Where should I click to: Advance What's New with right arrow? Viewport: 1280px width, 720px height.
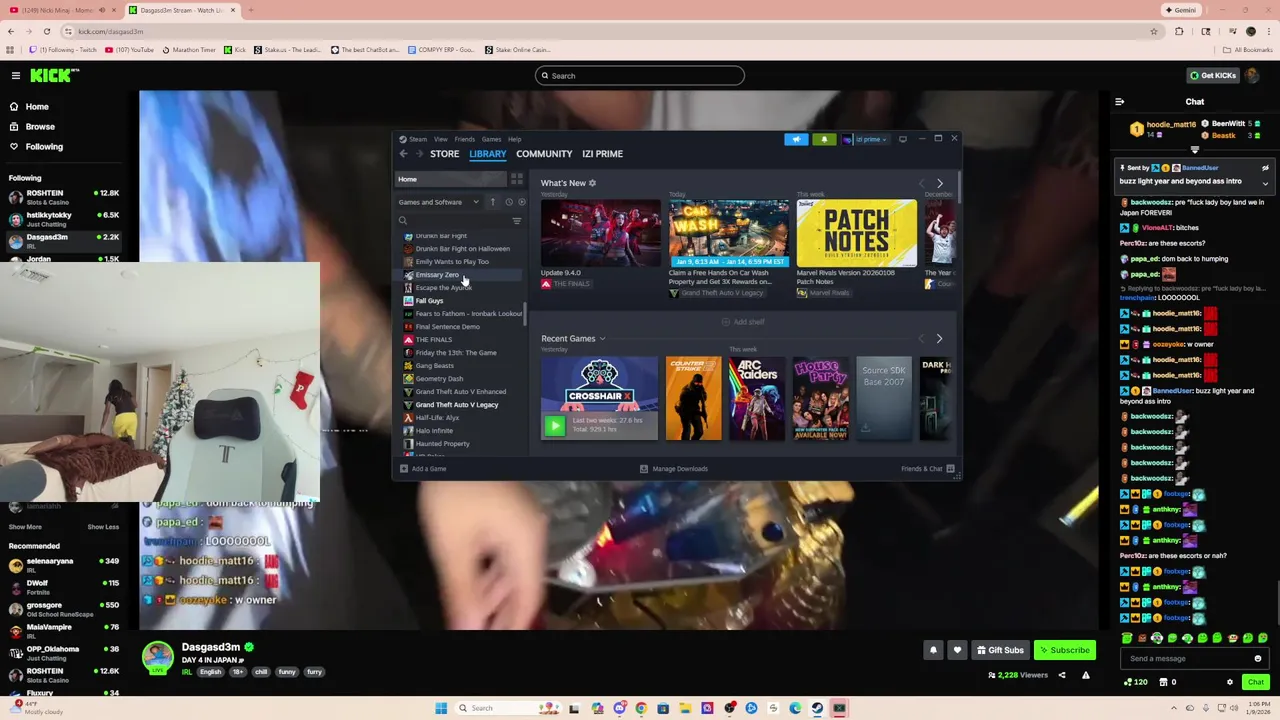coord(939,183)
